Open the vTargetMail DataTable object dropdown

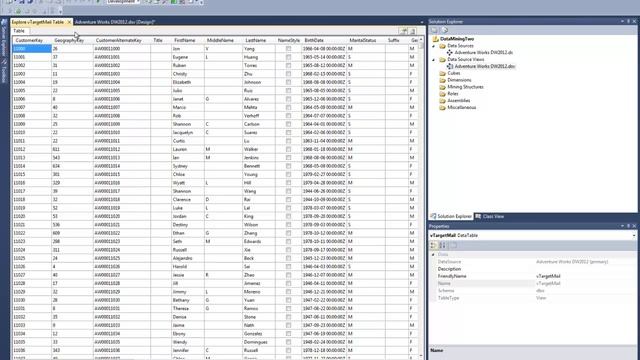click(x=634, y=236)
